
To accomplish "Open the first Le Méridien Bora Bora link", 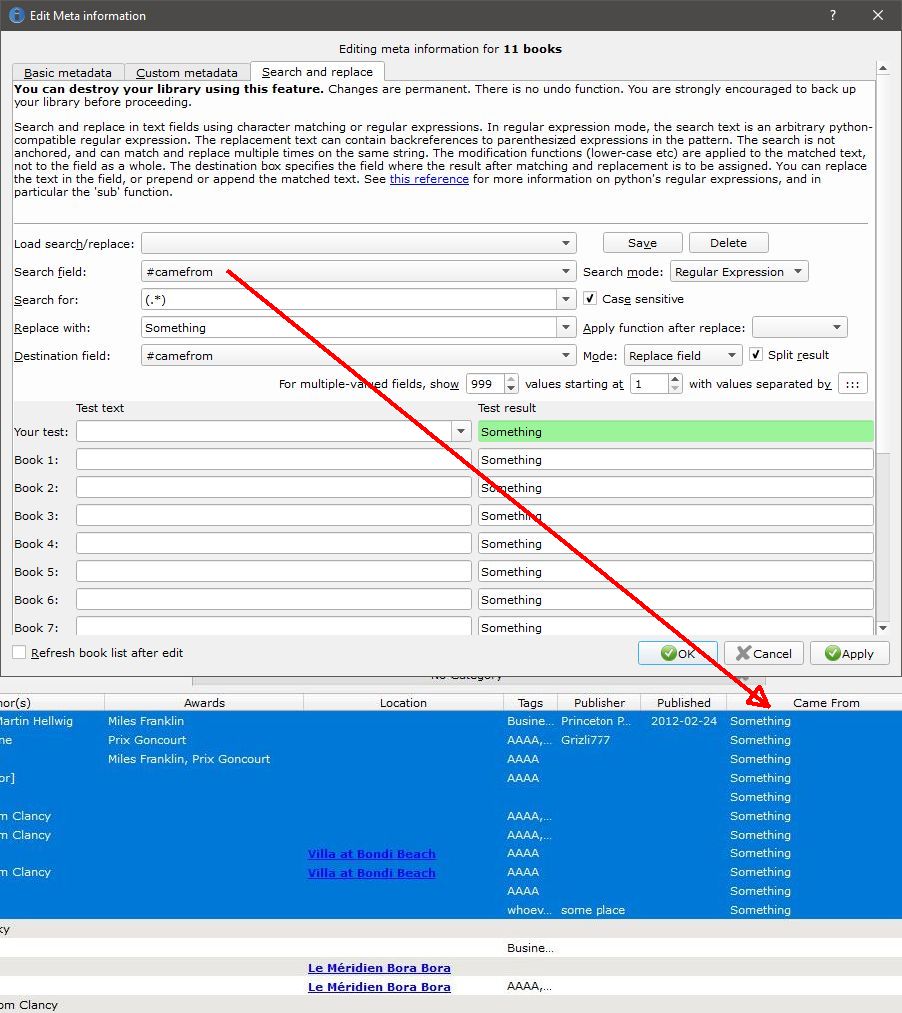I will coord(379,968).
